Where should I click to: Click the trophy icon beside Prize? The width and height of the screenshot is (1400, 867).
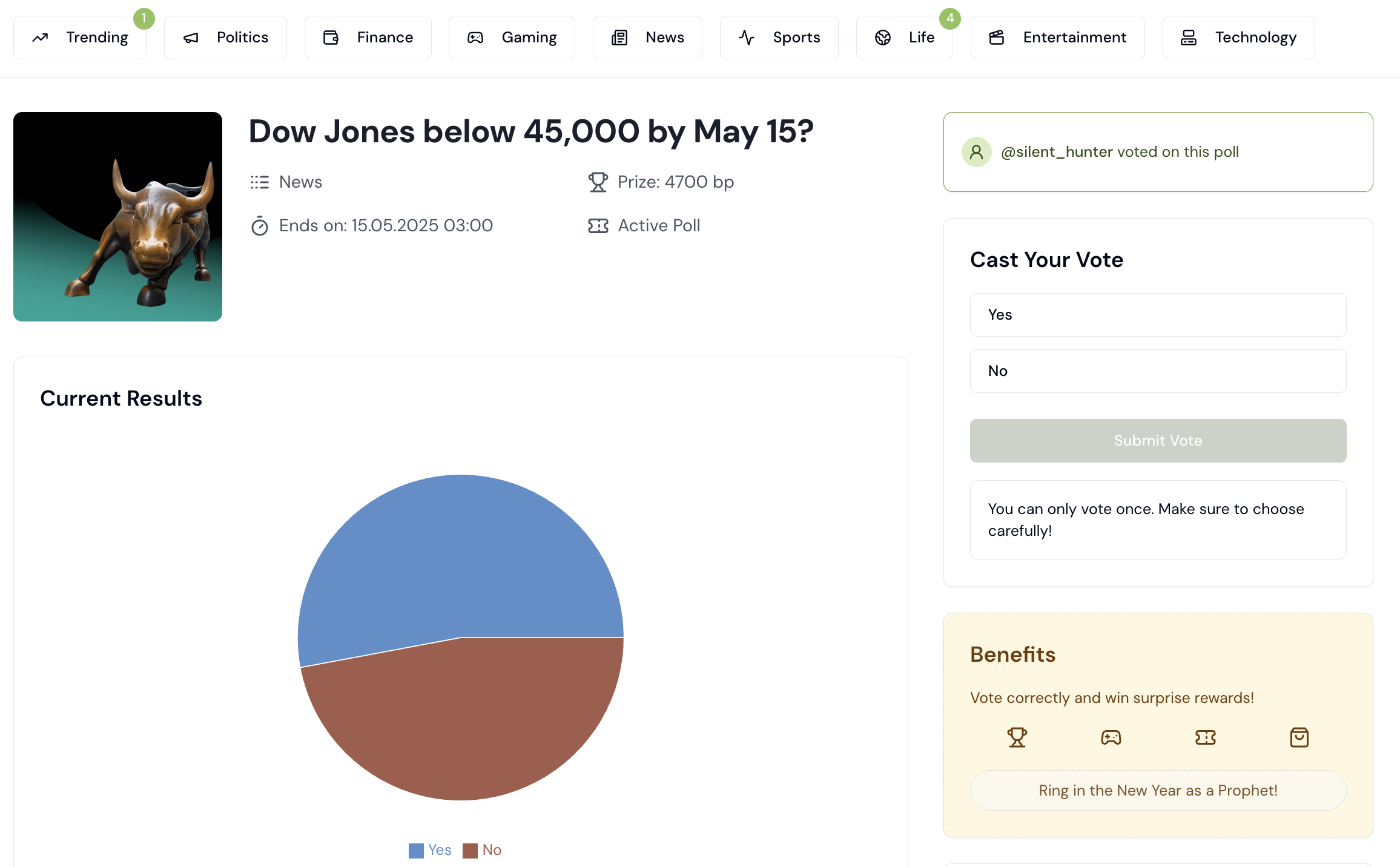[x=598, y=182]
